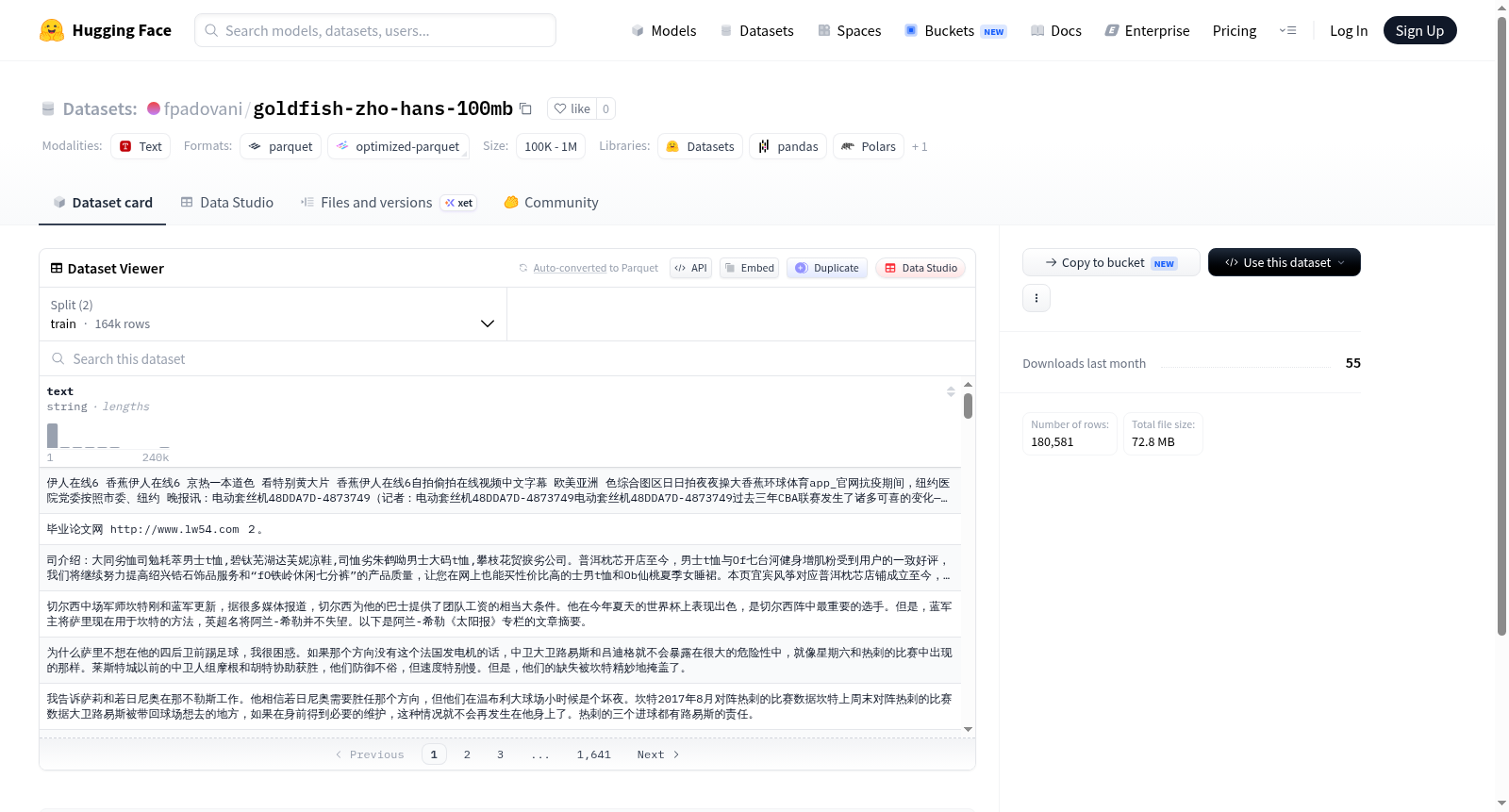Copy dataset name with the copy icon
Image resolution: width=1509 pixels, height=812 pixels.
[526, 108]
